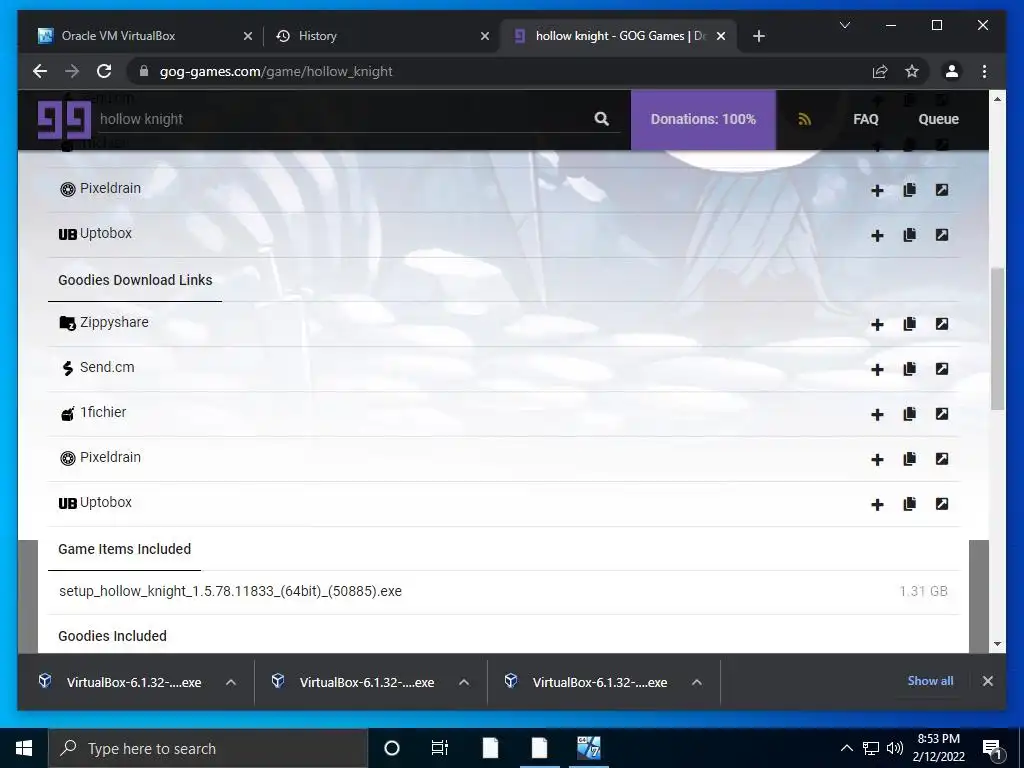The image size is (1024, 768).
Task: Click the search magnifier icon
Action: click(x=601, y=119)
